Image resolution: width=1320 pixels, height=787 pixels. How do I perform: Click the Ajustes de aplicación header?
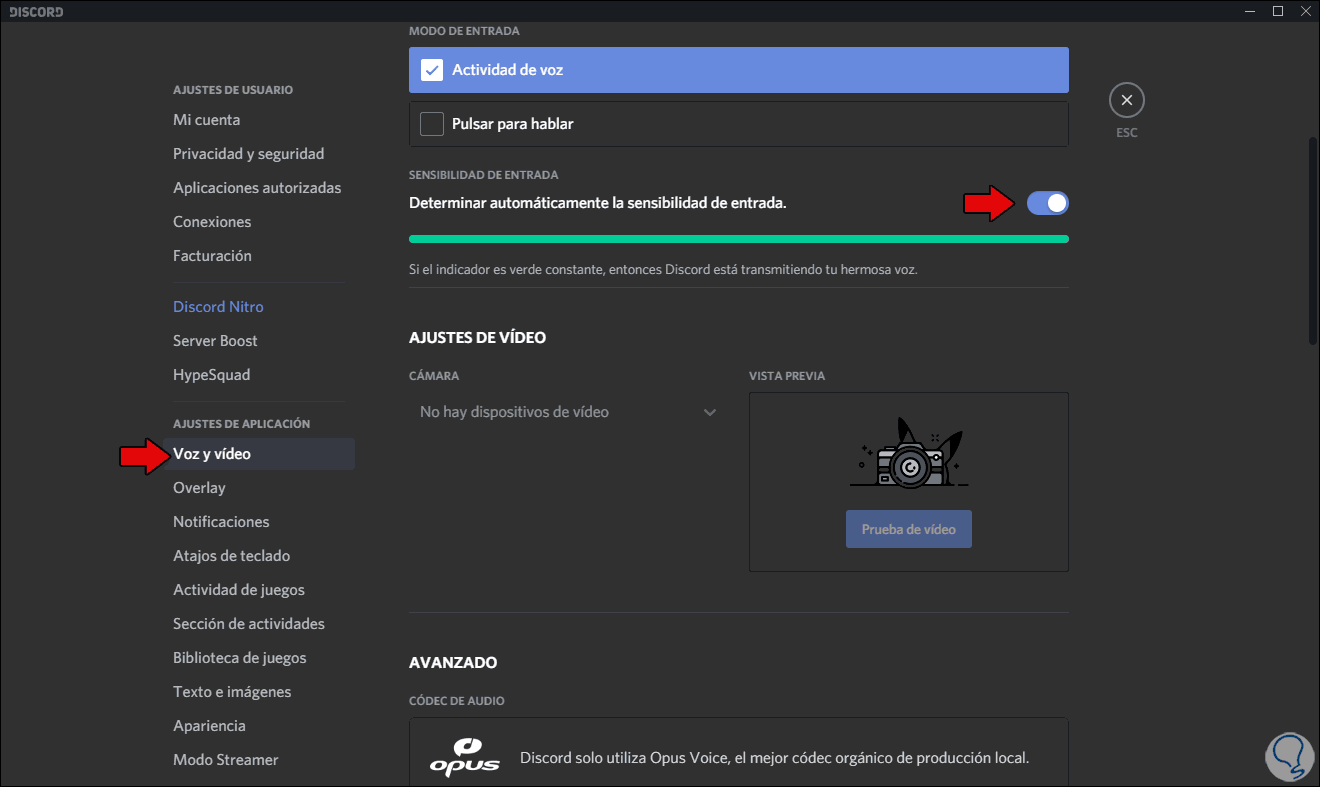(242, 424)
